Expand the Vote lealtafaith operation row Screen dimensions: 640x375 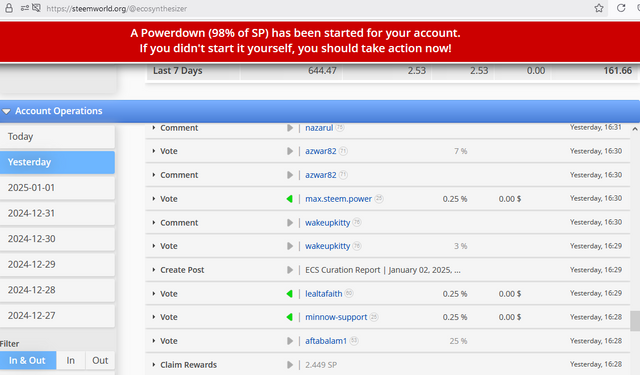click(x=154, y=294)
